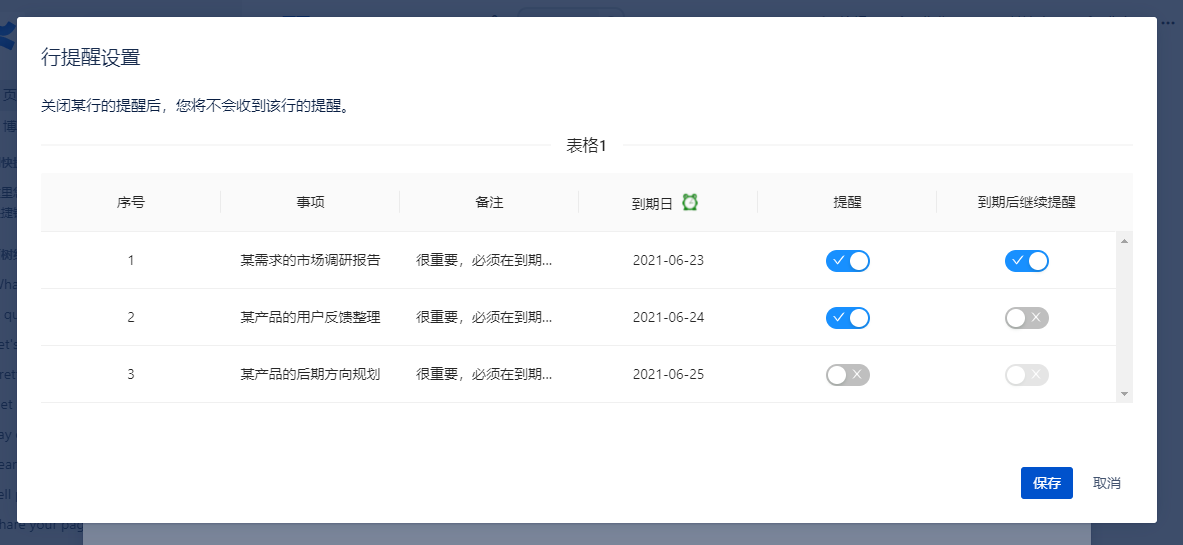Click the 事项 column header
Screen dimensions: 1183x545
pos(310,202)
